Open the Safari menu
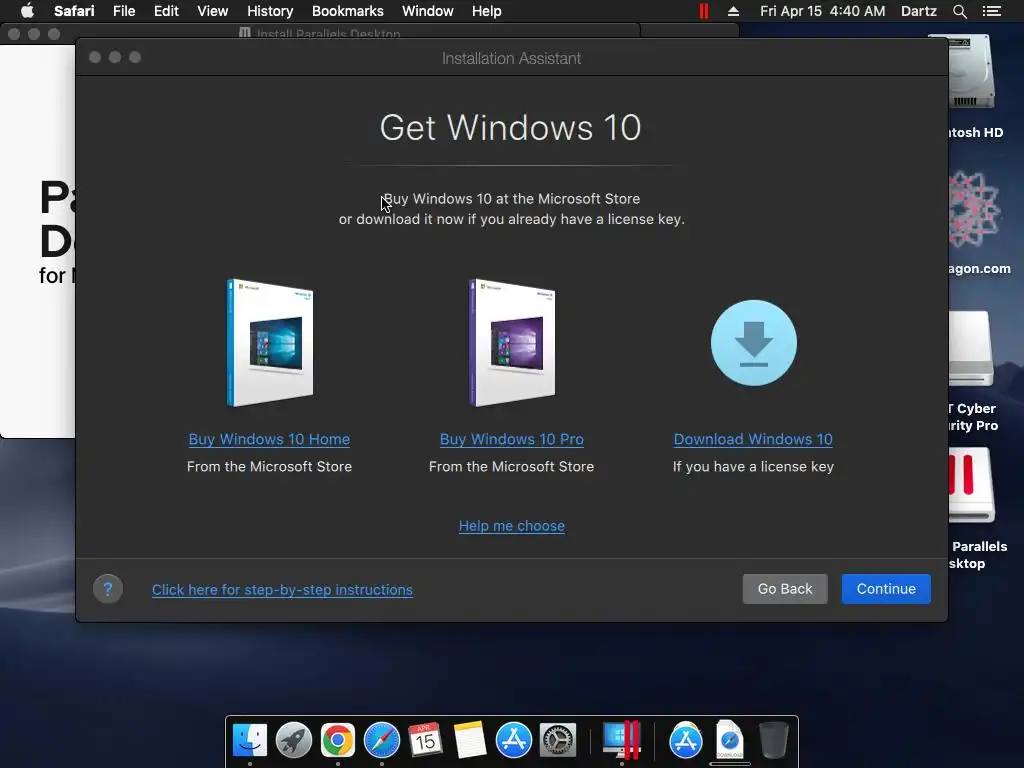Screen dimensions: 1024x768 (x=74, y=11)
